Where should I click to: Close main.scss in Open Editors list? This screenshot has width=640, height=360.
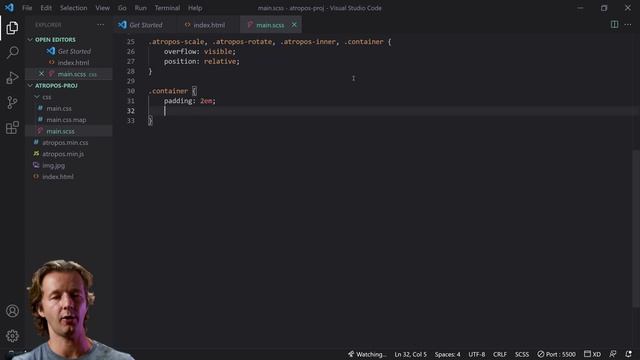point(41,74)
